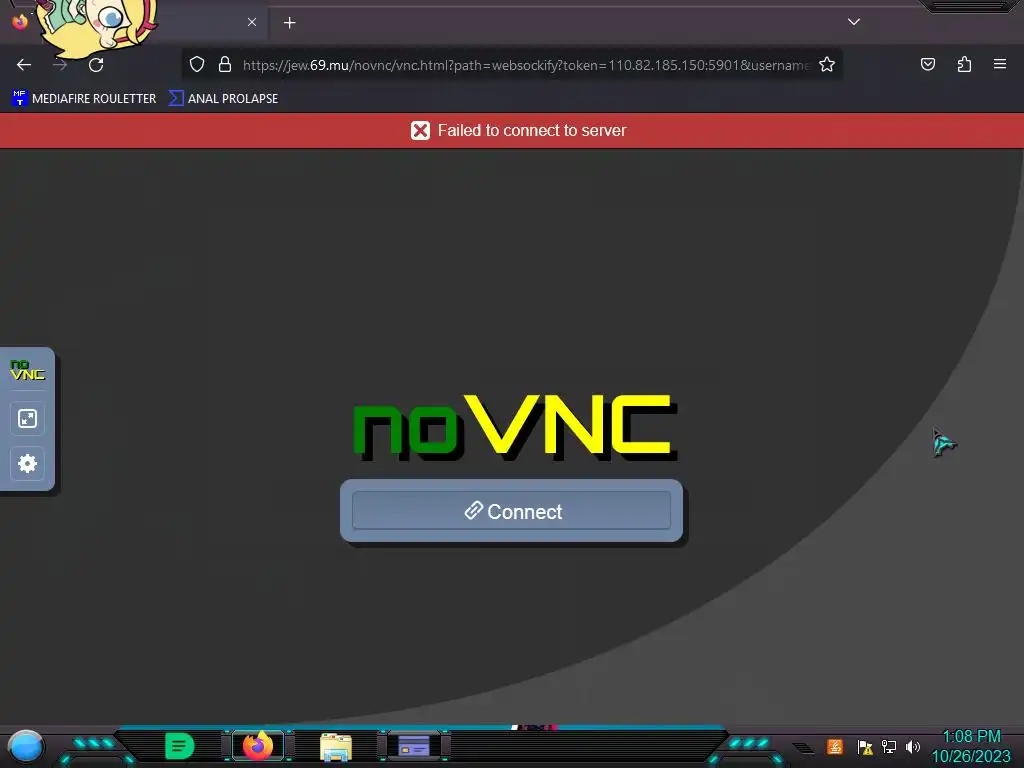
Task: Dismiss the red error X icon
Action: tap(421, 131)
